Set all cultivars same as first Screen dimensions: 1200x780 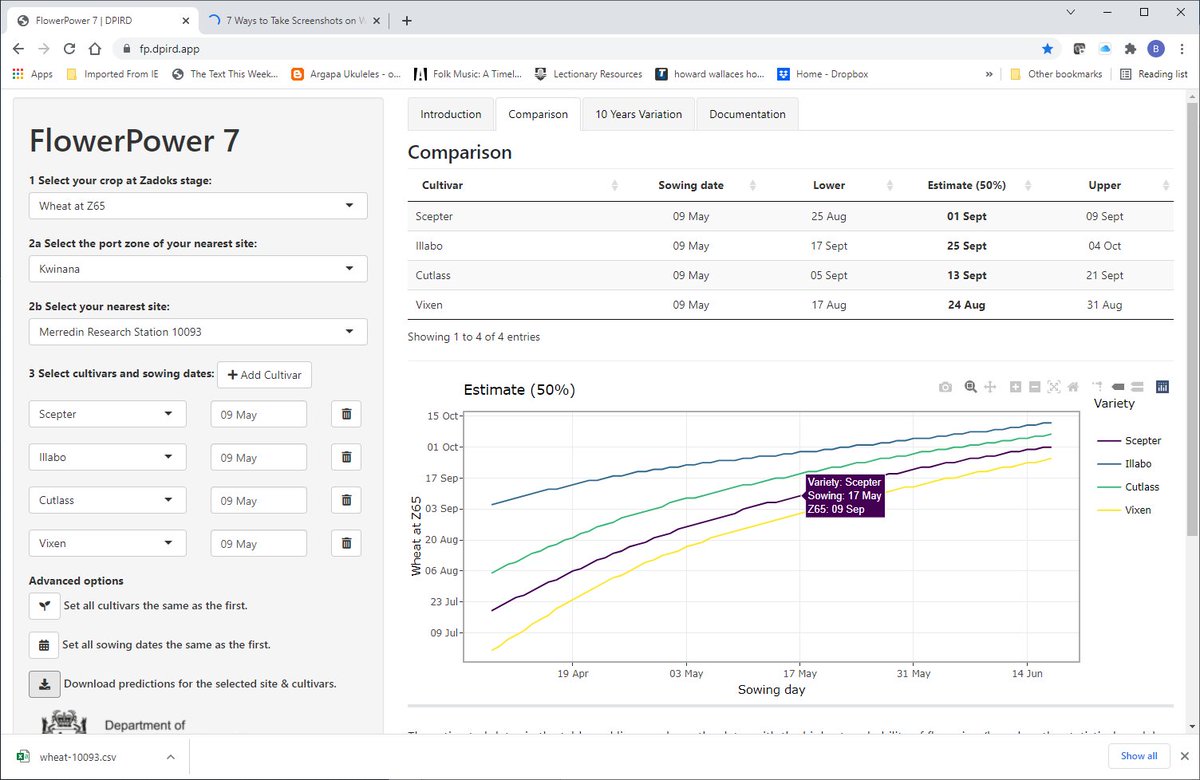coord(44,606)
